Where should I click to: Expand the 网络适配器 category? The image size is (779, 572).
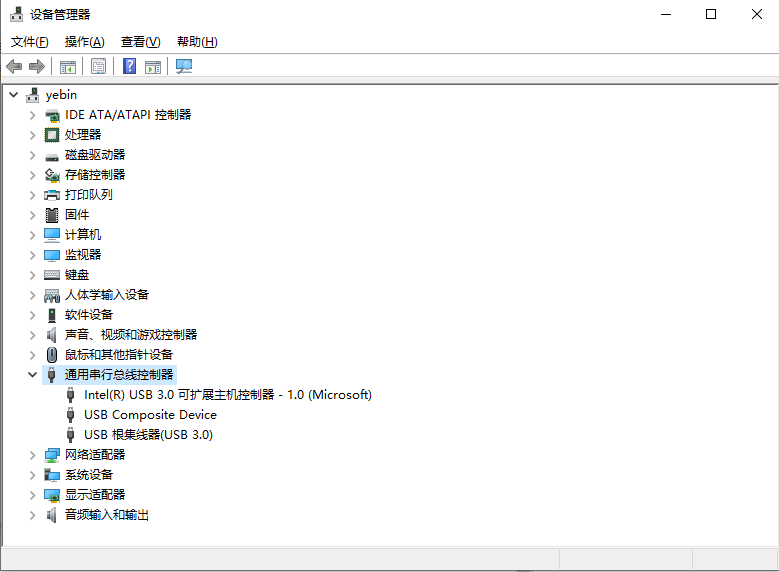tap(32, 455)
